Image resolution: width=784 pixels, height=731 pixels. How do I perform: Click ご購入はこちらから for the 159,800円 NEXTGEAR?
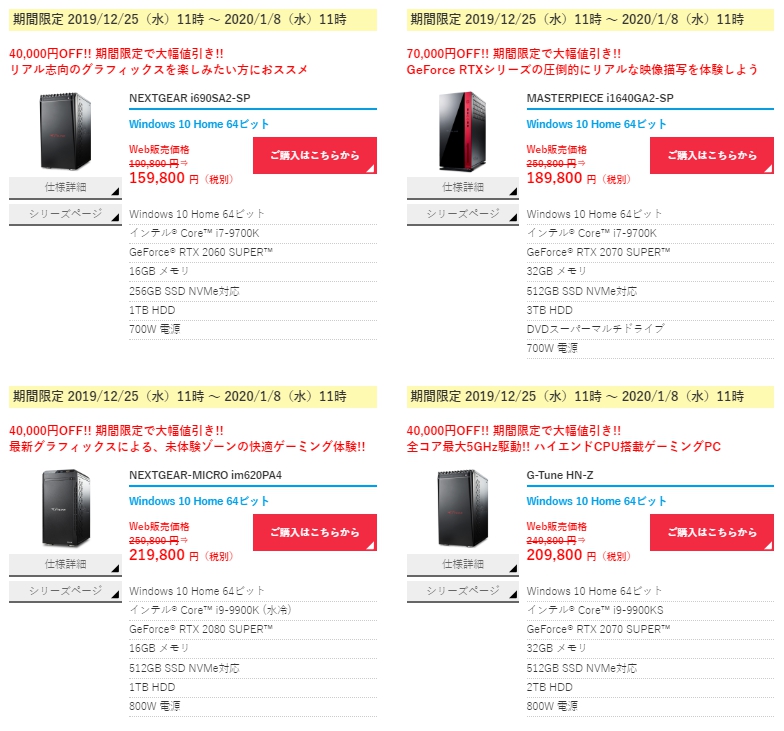click(x=314, y=156)
